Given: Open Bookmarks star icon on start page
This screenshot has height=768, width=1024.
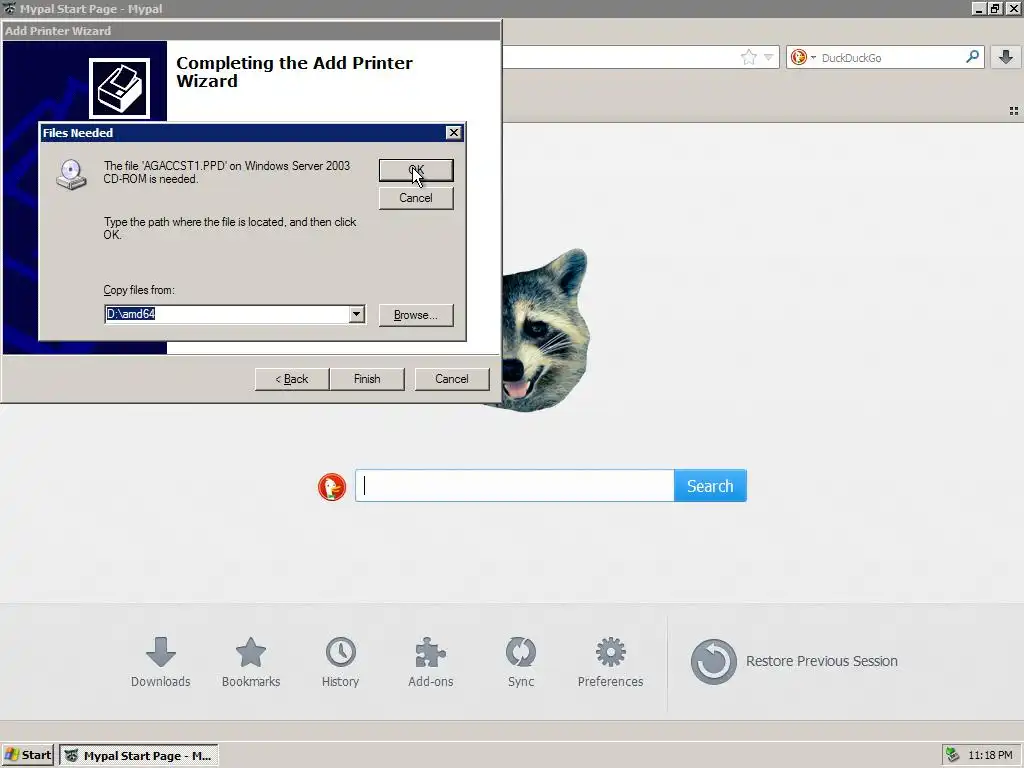Looking at the screenshot, I should (251, 652).
